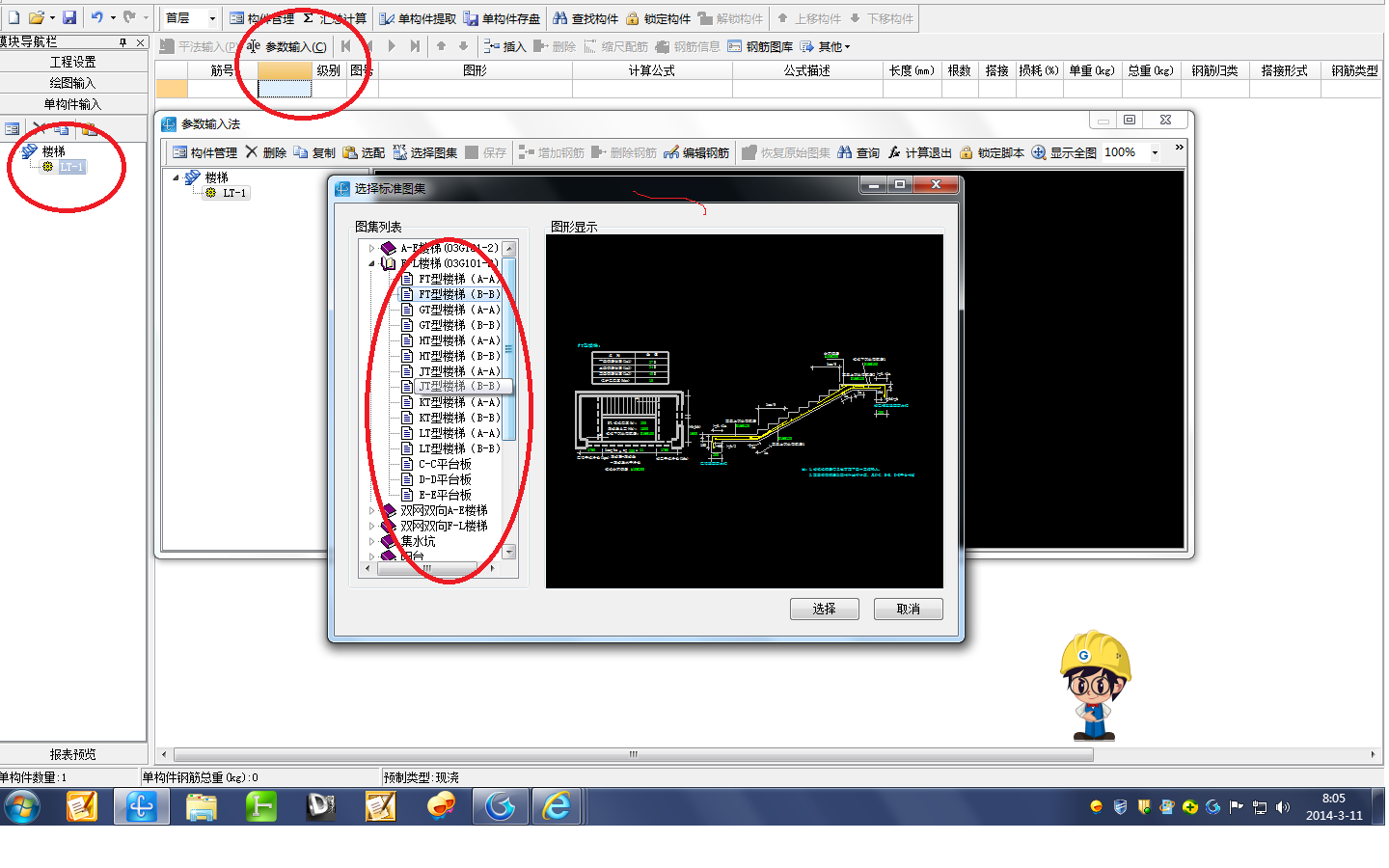Screen dimensions: 1389x868
Task: Select LT型楼梯 (B-B) in atlas list
Action: click(x=459, y=448)
